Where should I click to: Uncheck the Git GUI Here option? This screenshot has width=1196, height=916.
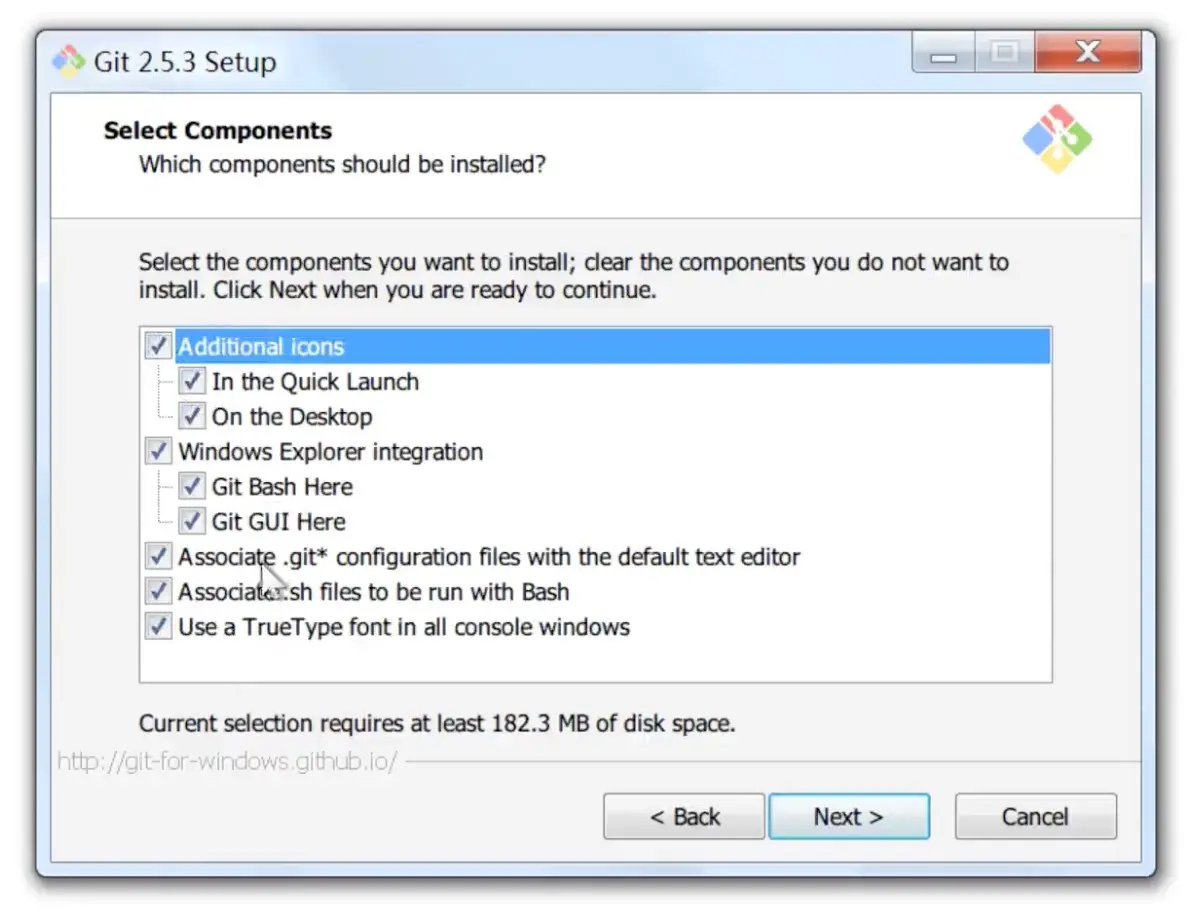coord(192,522)
